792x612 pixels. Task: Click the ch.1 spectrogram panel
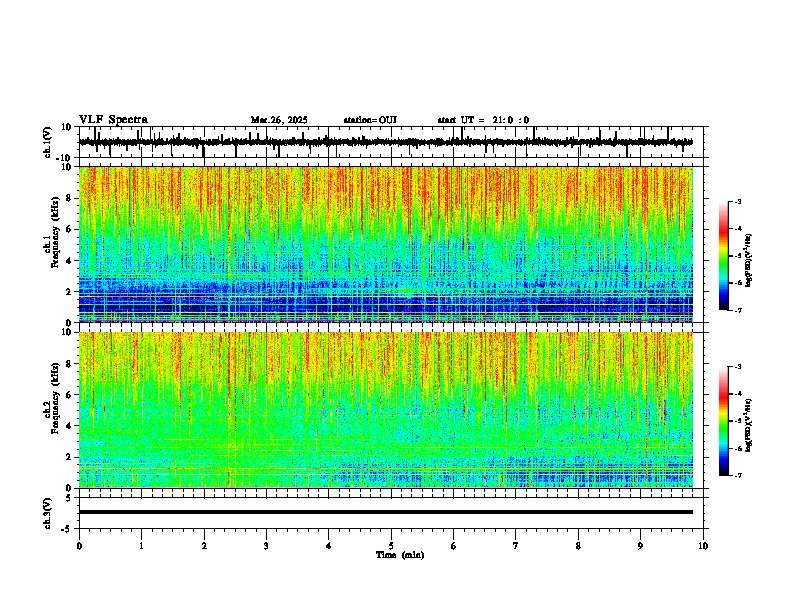click(x=386, y=244)
